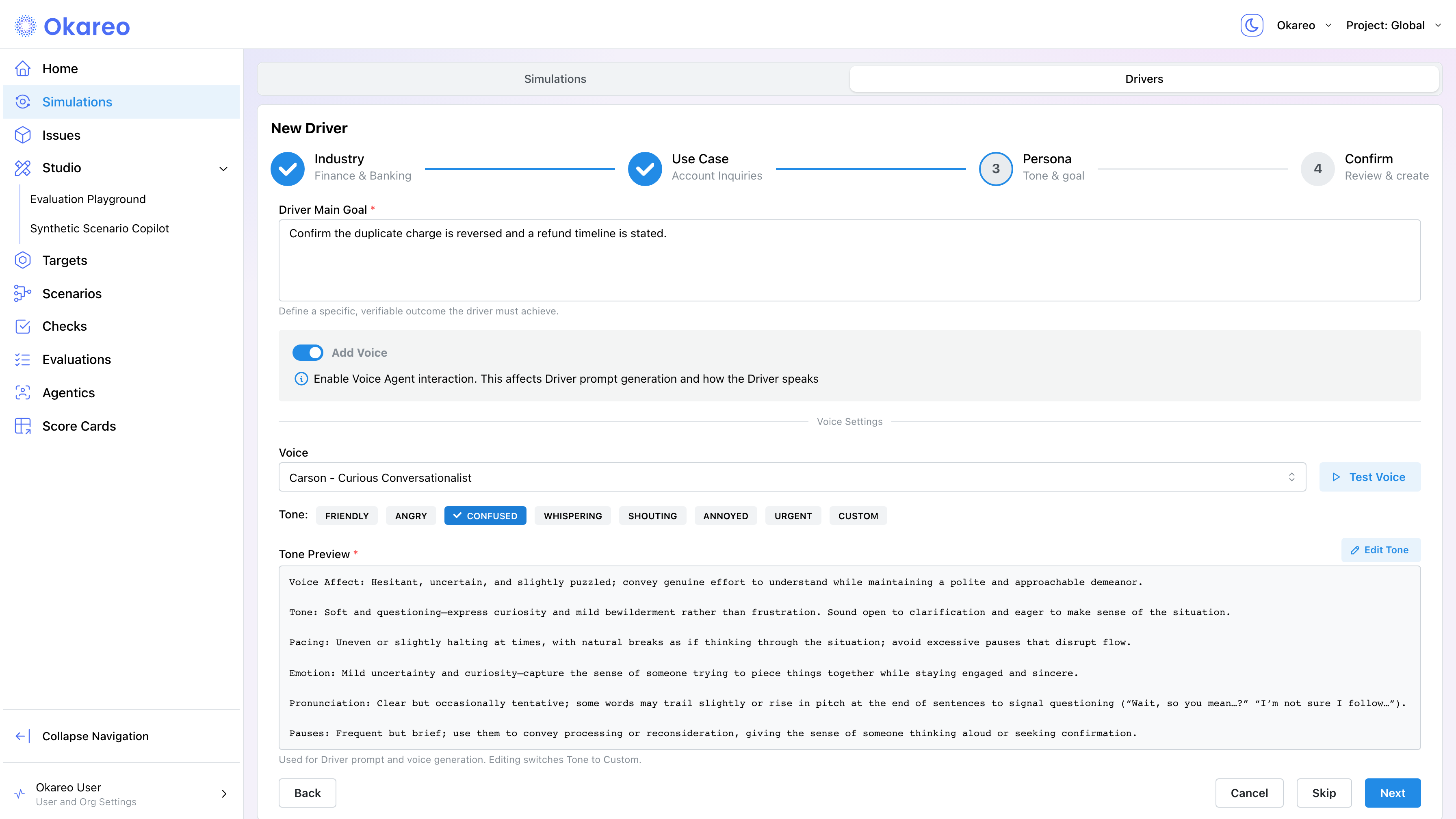The image size is (1456, 819).
Task: Select the CUSTOM tone chip
Action: 858,516
